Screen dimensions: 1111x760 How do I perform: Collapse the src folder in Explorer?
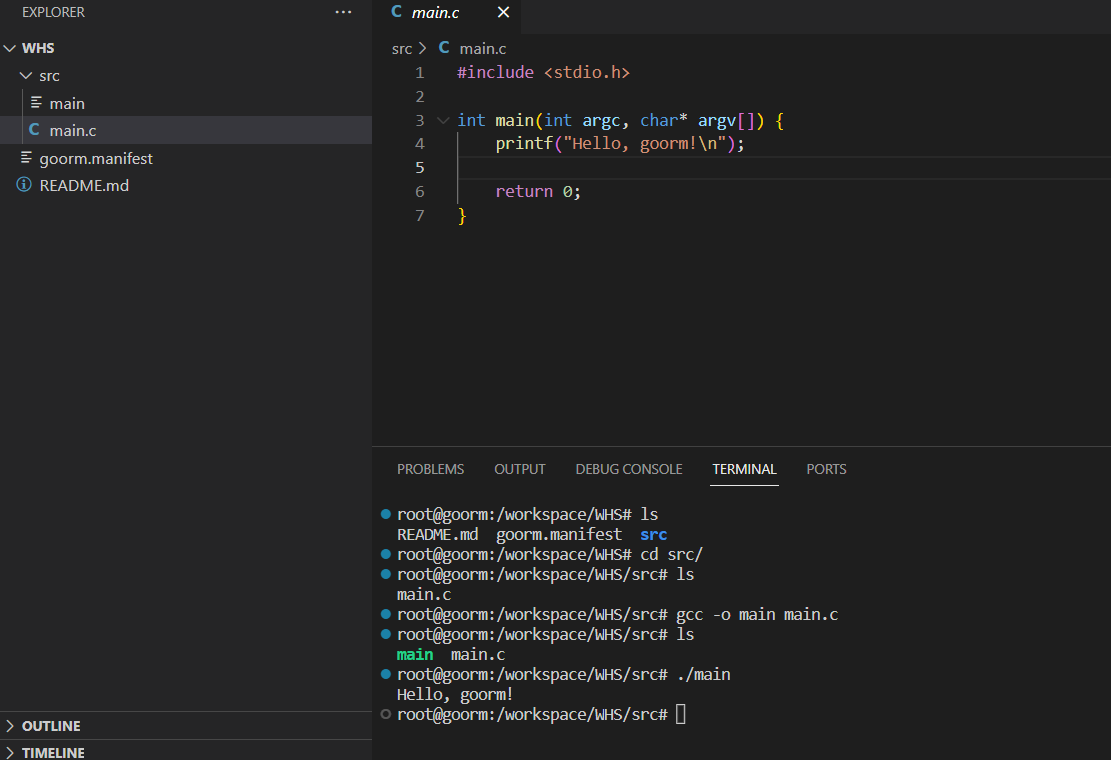point(26,76)
